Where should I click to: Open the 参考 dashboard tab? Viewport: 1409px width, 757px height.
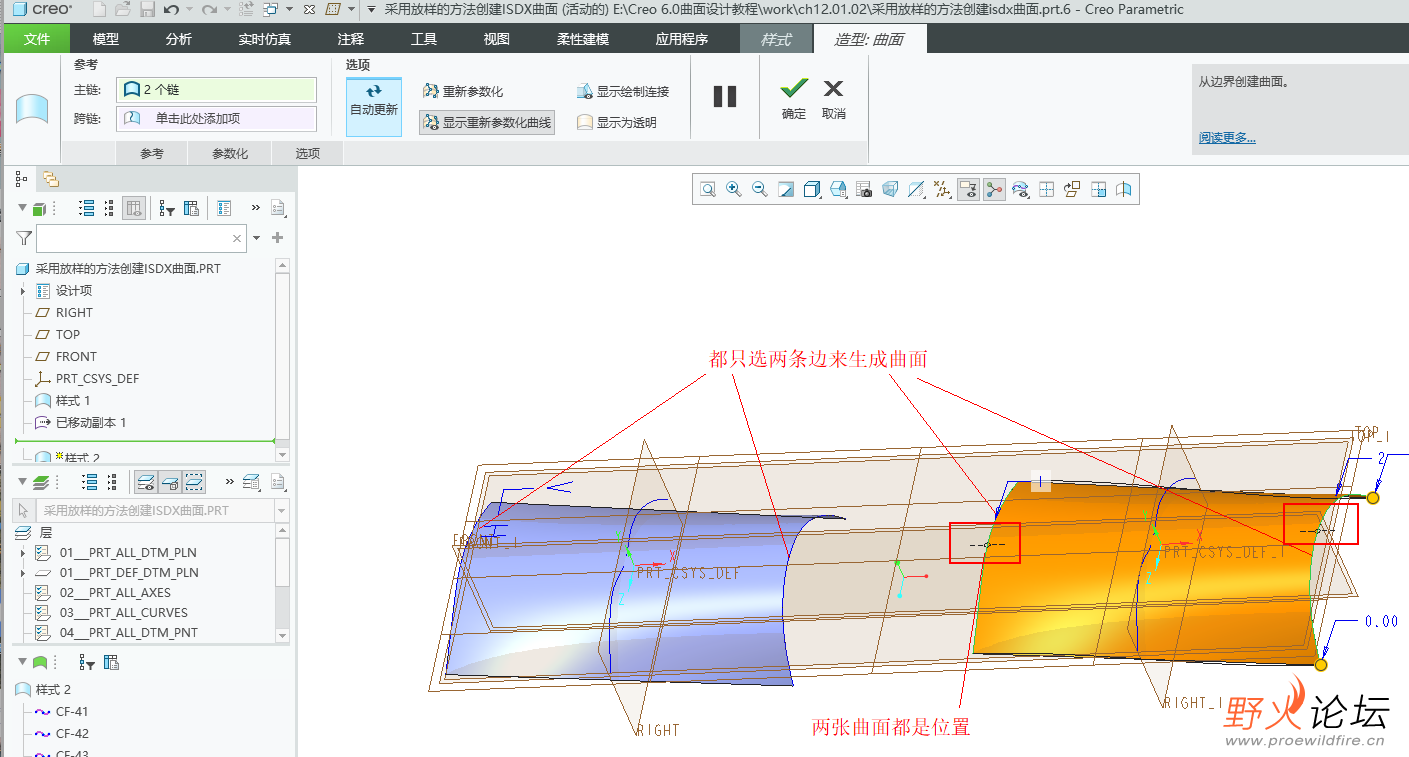[151, 153]
